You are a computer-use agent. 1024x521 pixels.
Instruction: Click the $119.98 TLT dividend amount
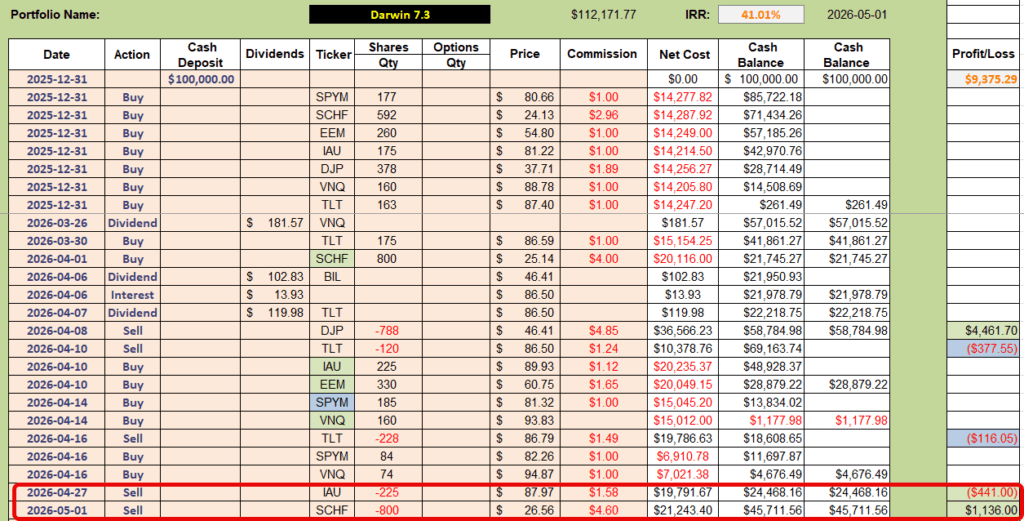click(x=275, y=313)
